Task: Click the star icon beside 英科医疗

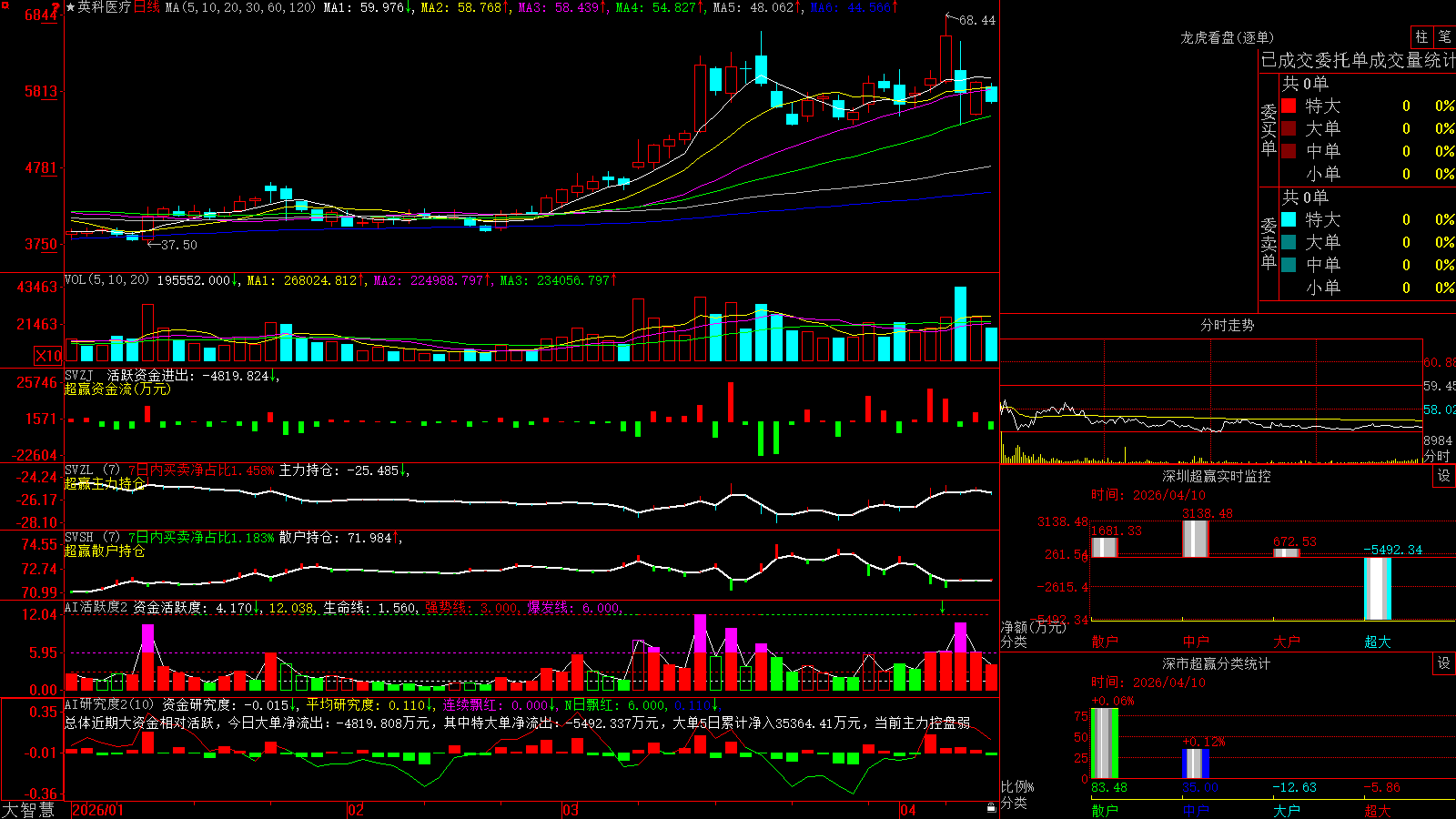Action: [x=71, y=7]
